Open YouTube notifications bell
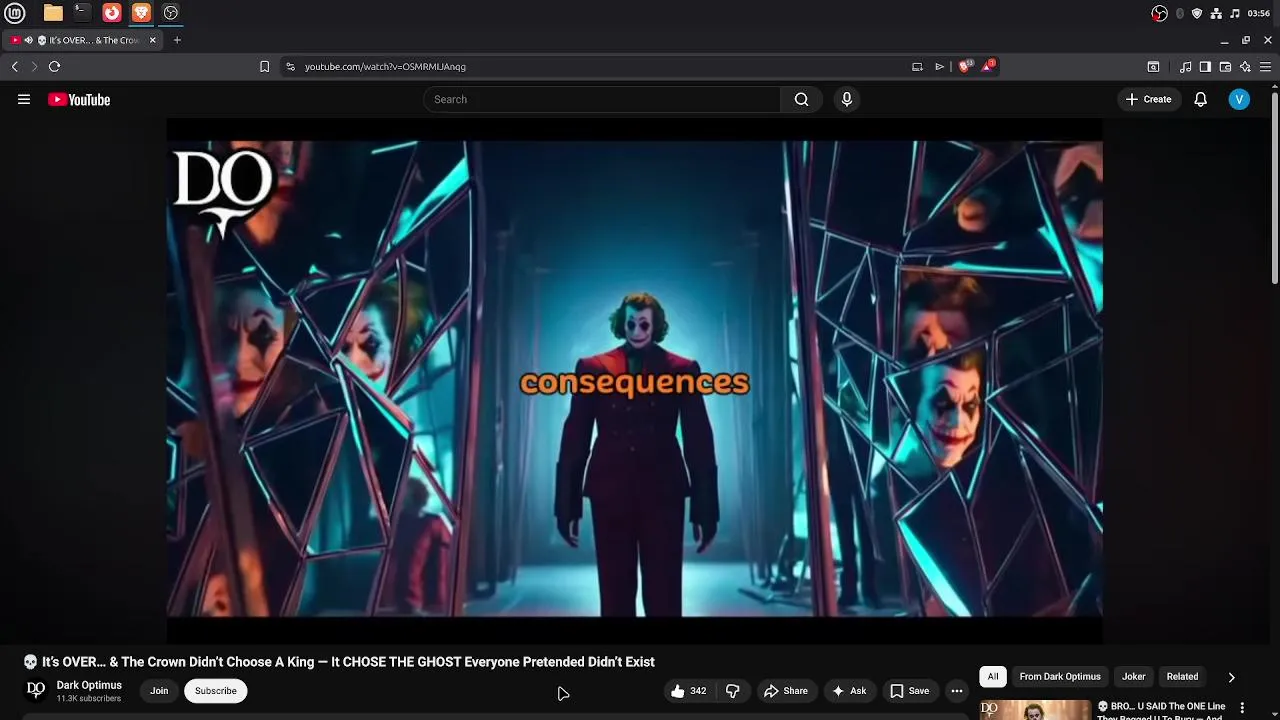The image size is (1280, 720). point(1200,99)
